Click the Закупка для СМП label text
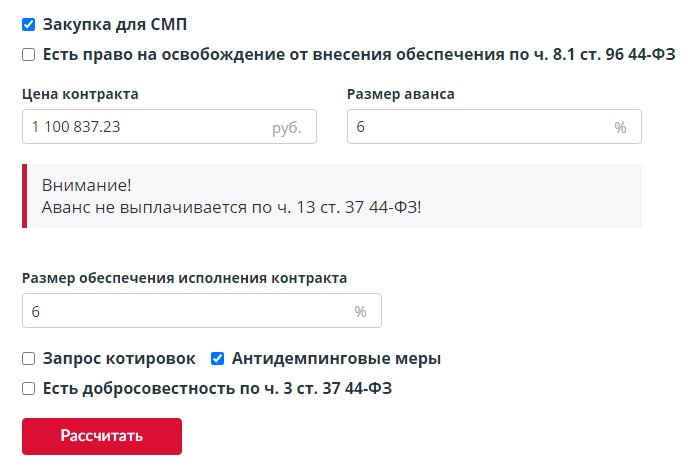 [114, 24]
